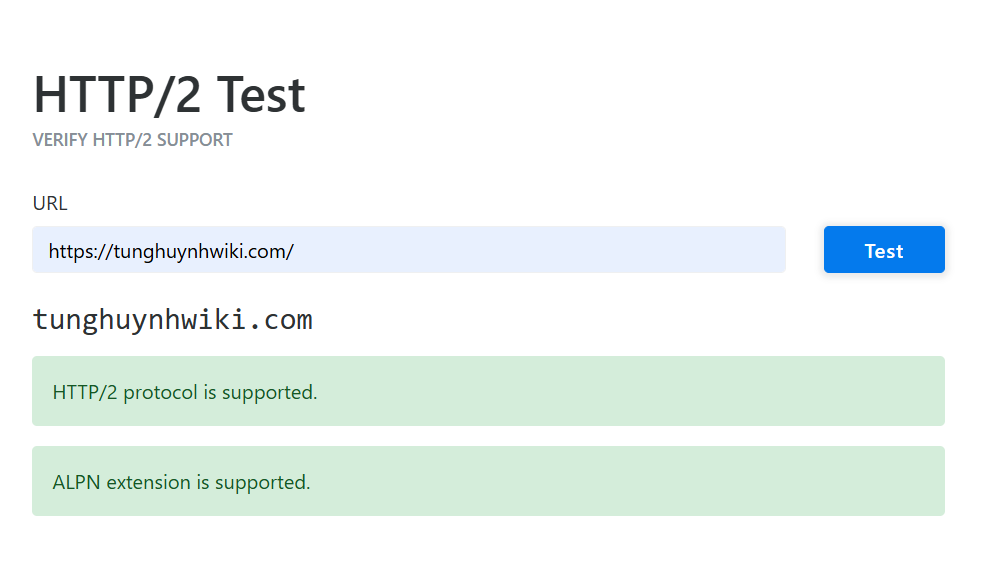The height and width of the screenshot is (567, 982).
Task: Click the word "VERIFY" in the subtitle
Action: tap(60, 140)
